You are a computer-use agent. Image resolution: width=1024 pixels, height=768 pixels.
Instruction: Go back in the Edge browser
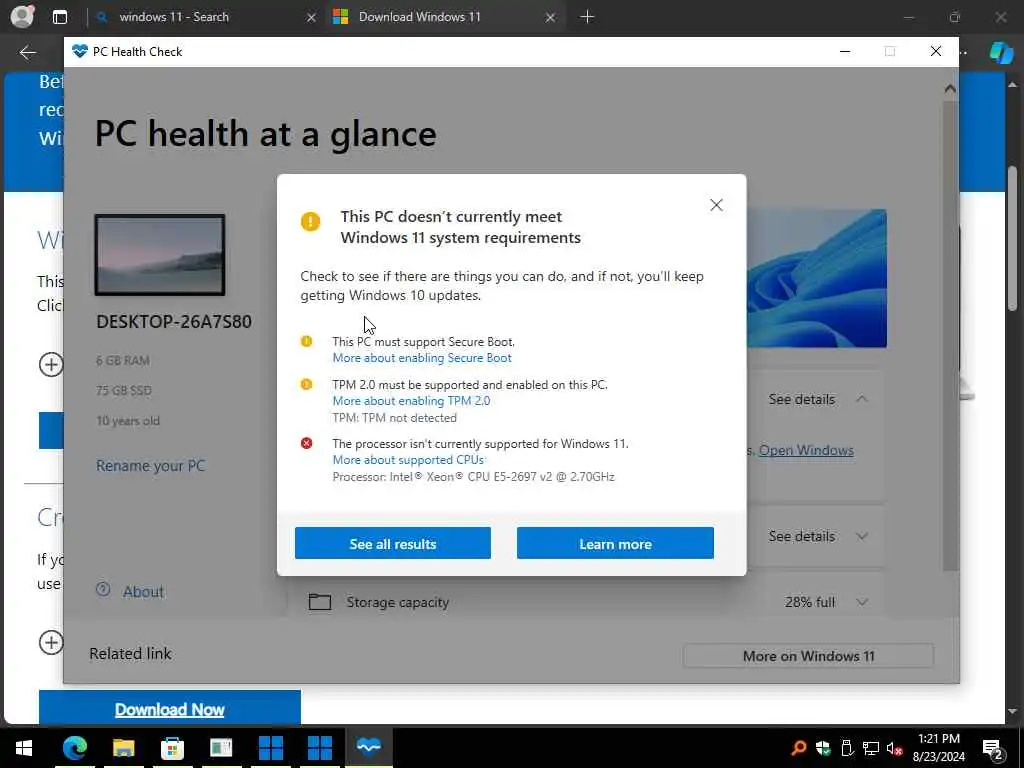[x=27, y=52]
